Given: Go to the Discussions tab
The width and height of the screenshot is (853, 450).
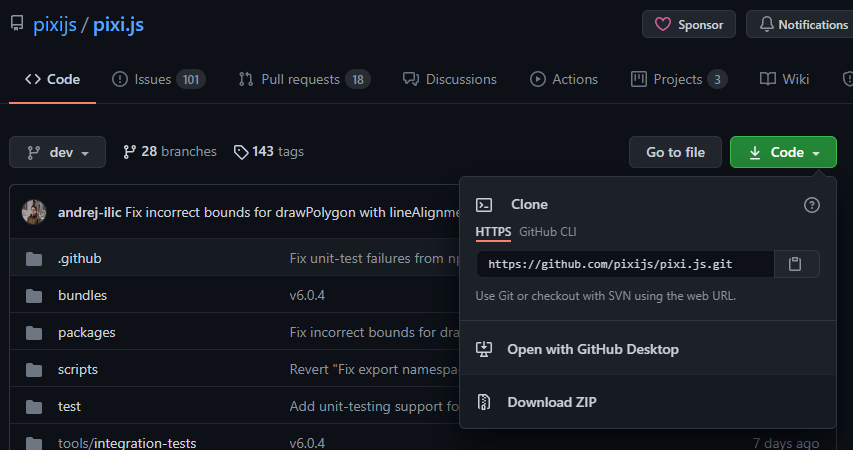Looking at the screenshot, I should click(x=449, y=79).
